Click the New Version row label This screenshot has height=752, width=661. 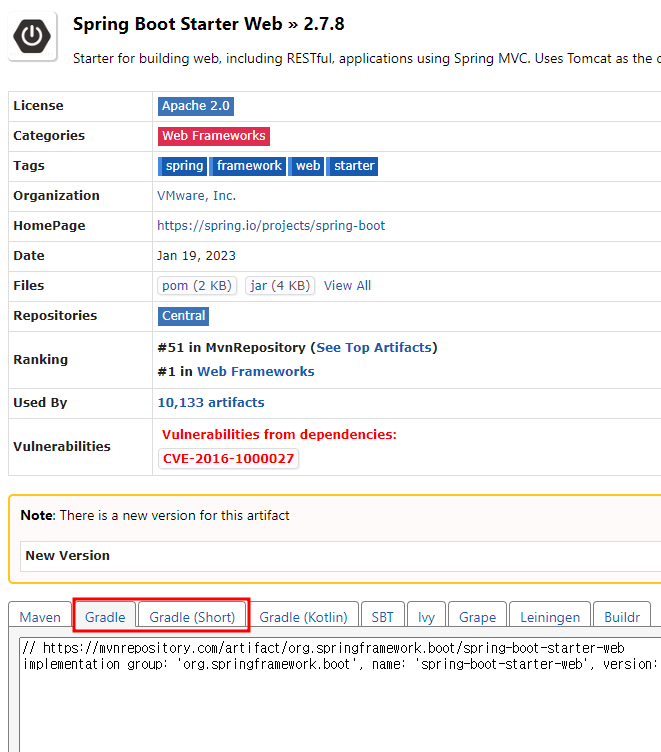pyautogui.click(x=68, y=555)
